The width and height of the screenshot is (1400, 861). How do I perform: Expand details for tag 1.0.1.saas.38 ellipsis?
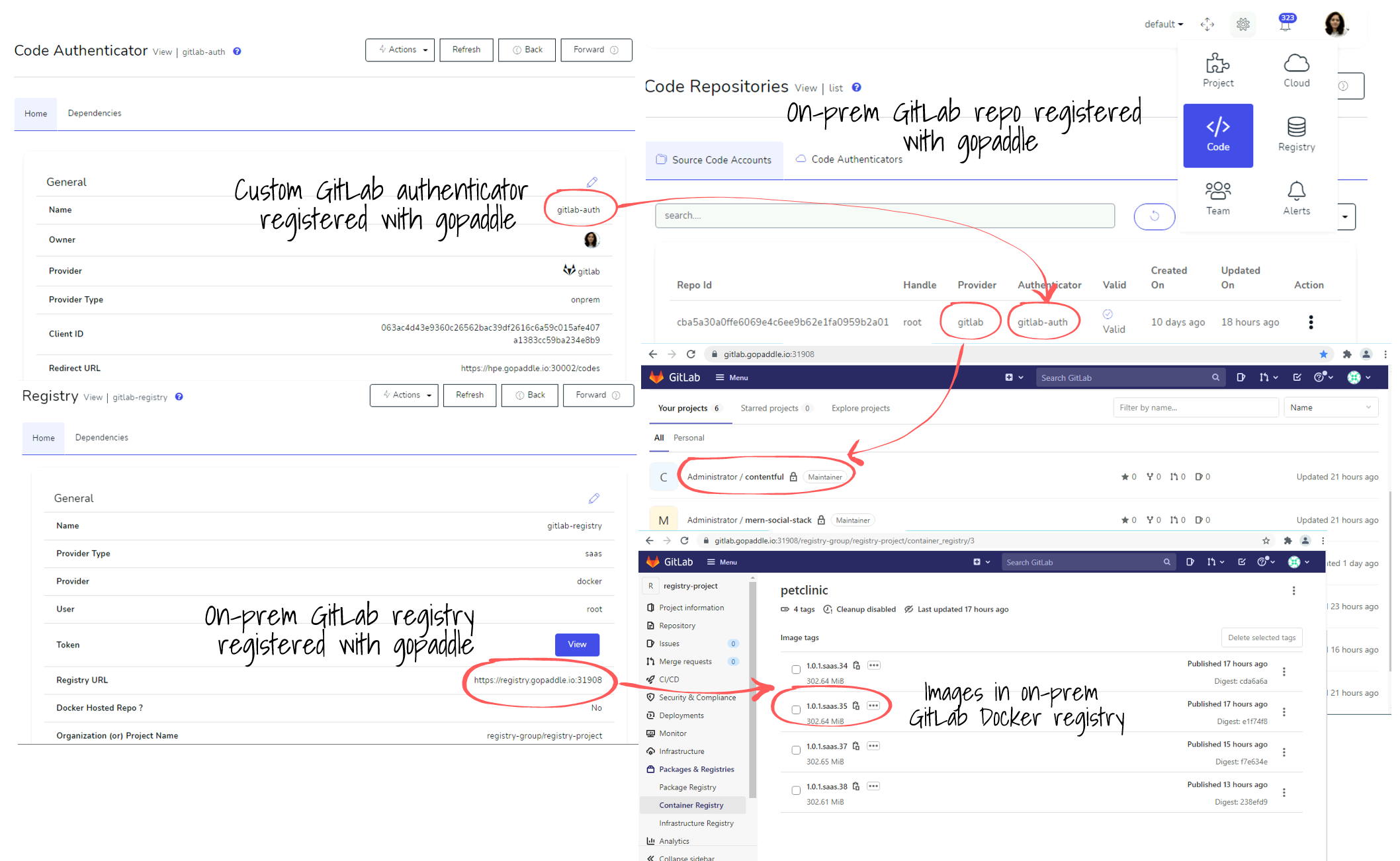point(873,786)
